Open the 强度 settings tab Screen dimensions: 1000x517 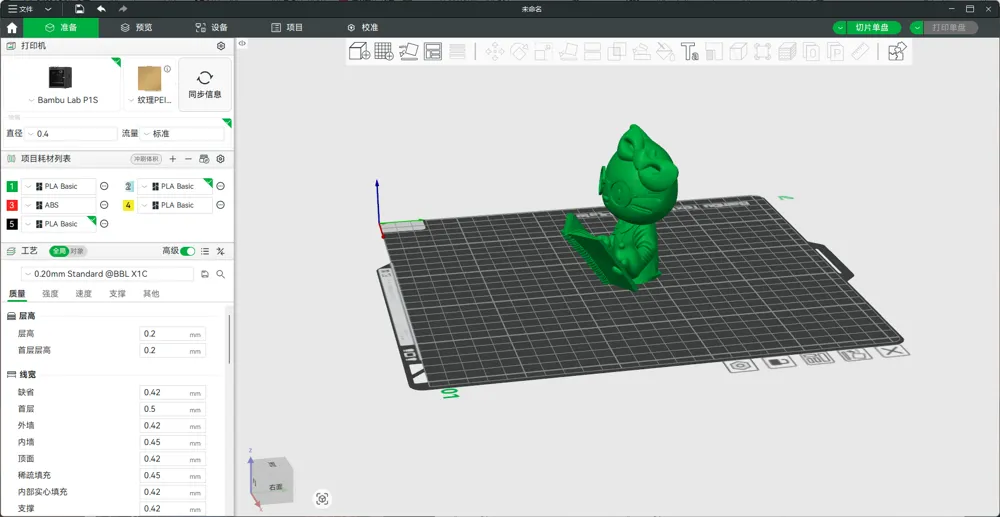[50, 294]
